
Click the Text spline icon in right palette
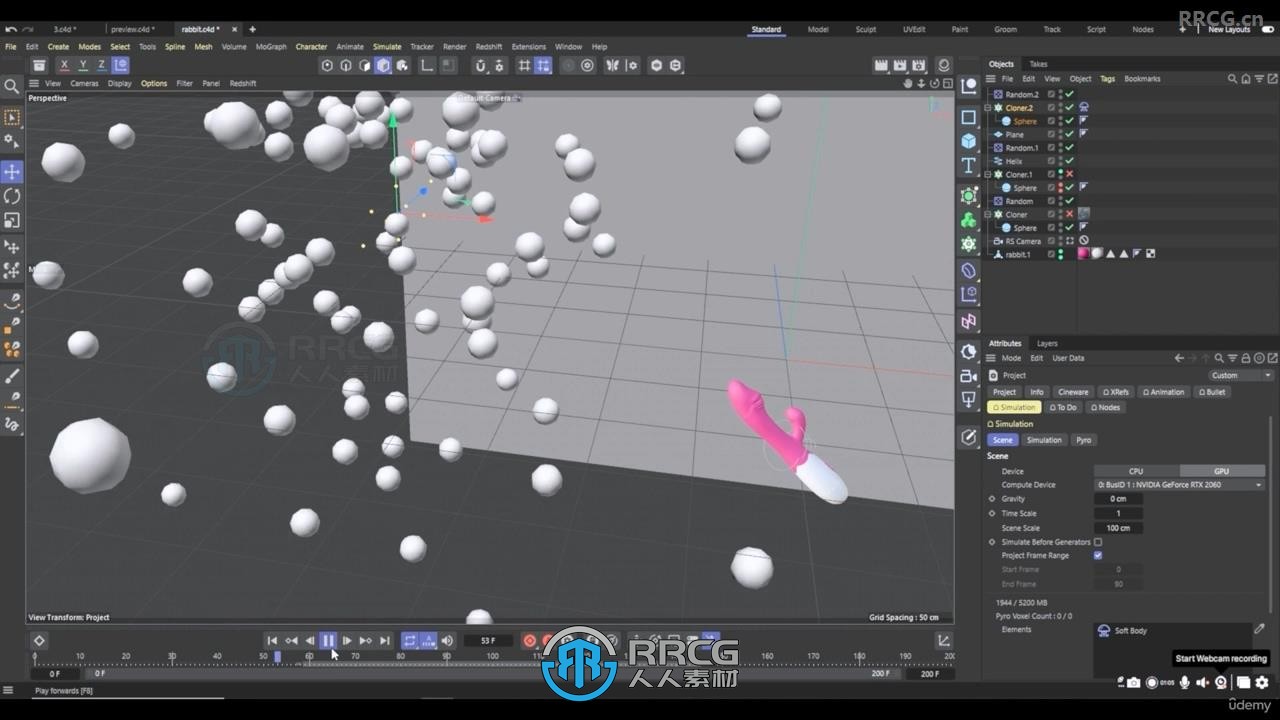click(968, 165)
